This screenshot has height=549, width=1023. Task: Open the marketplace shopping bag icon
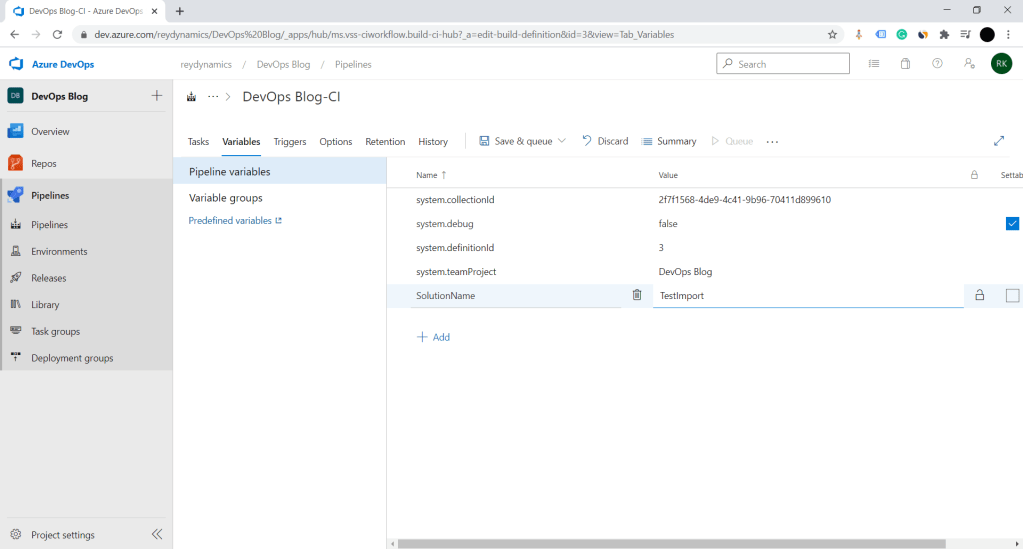coord(905,64)
